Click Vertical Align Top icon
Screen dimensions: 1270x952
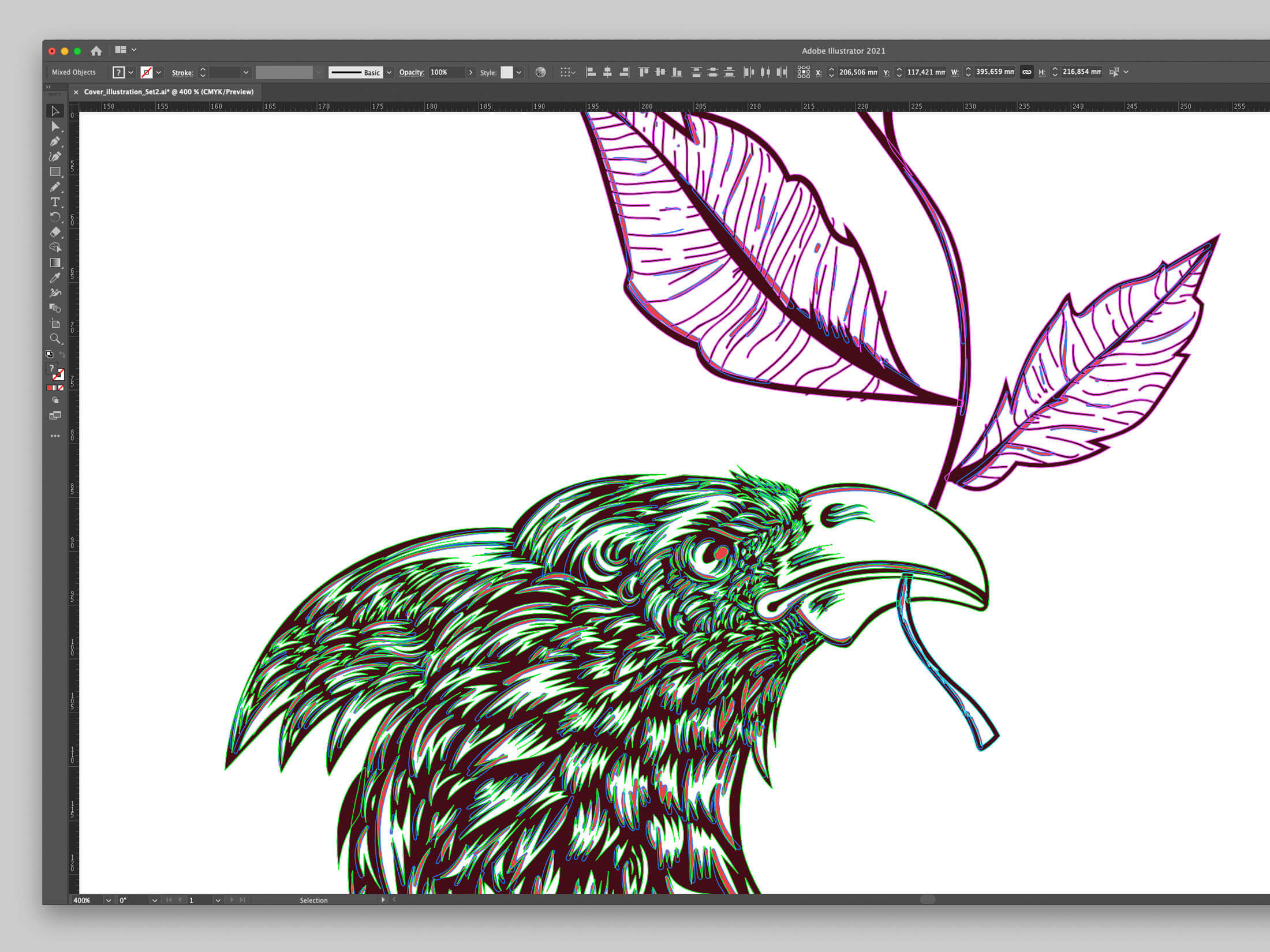coord(644,72)
